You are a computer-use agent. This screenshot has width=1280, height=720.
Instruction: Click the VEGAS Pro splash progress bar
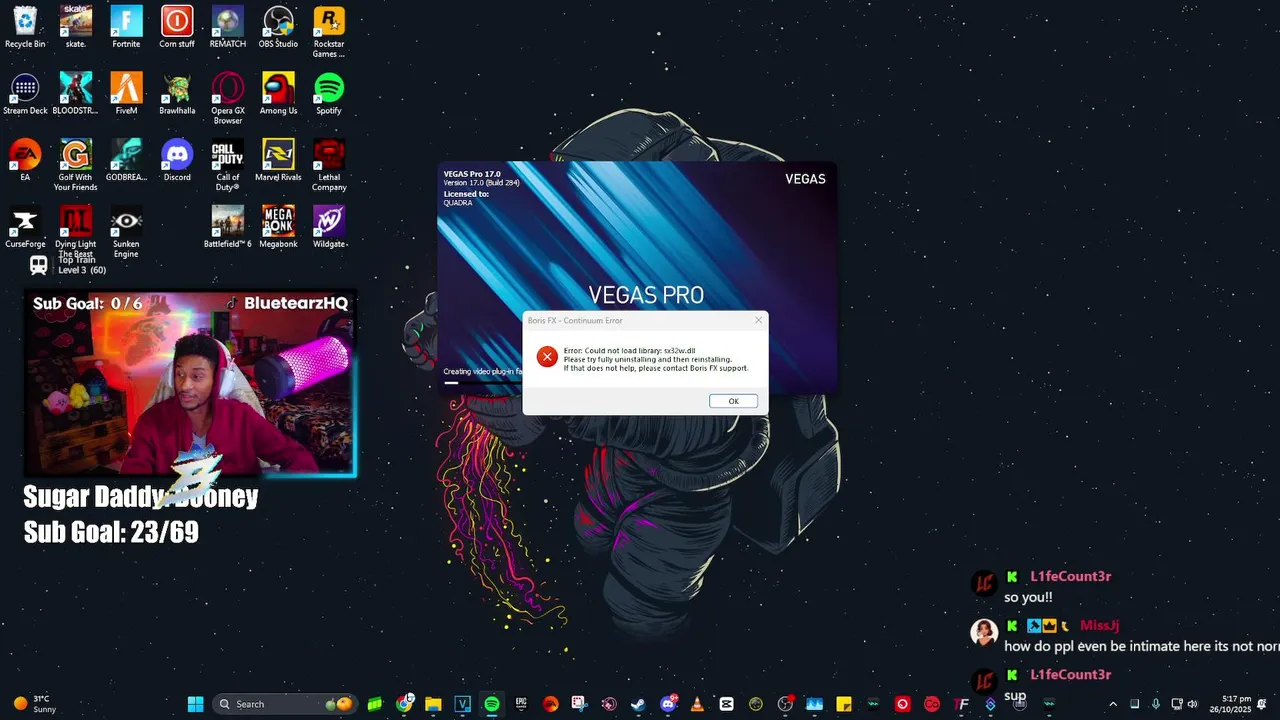[483, 382]
